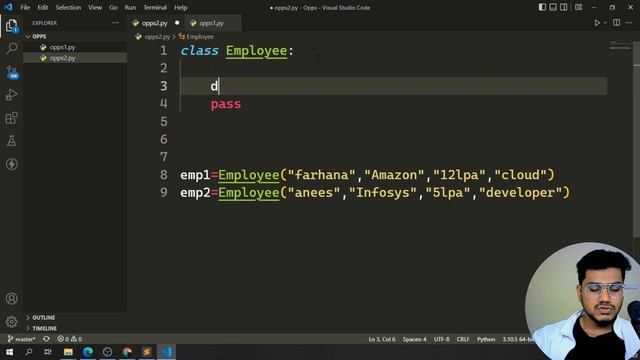Image resolution: width=640 pixels, height=360 pixels.
Task: Click the Run Python File play button
Action: click(597, 23)
